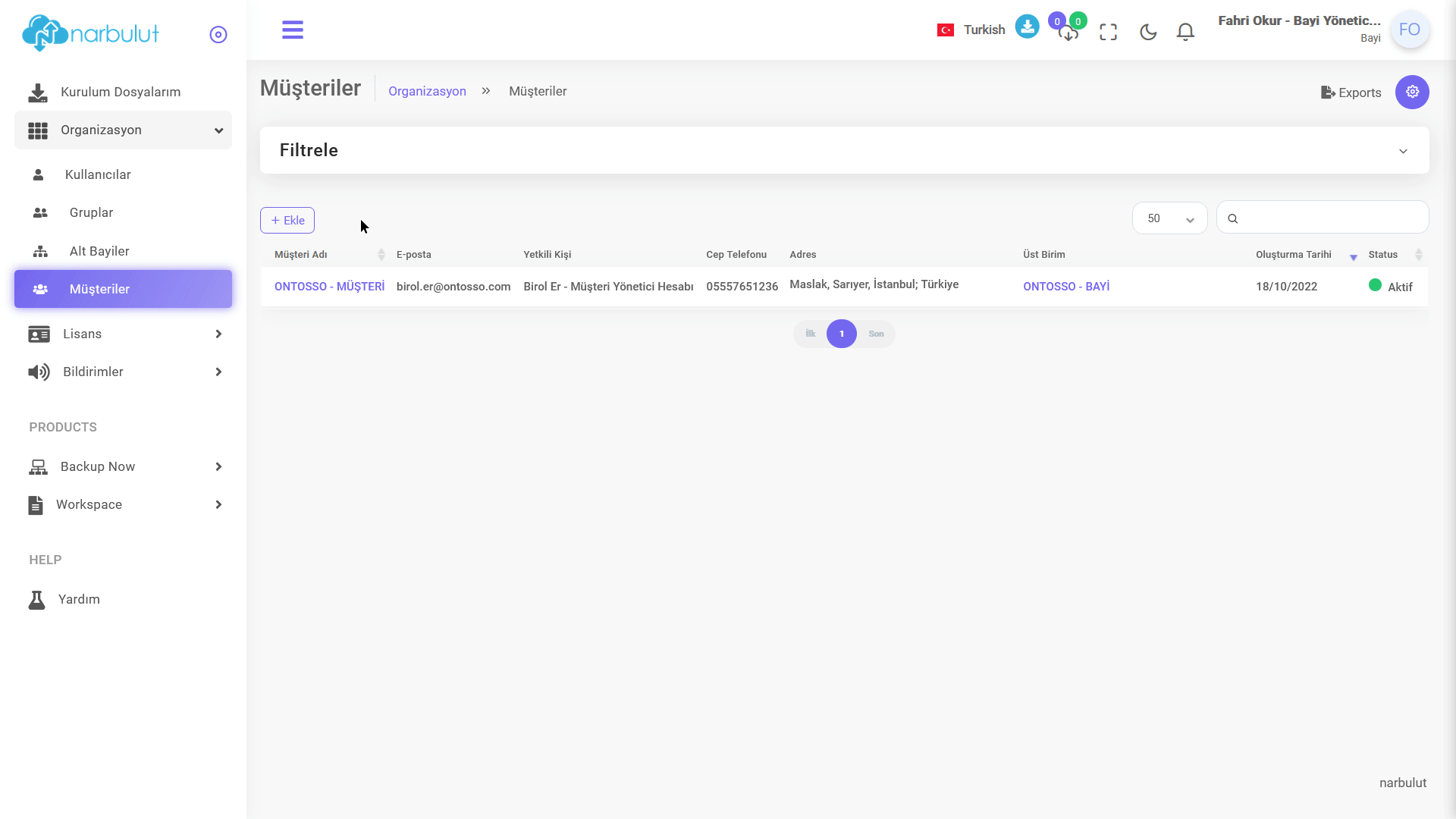Open the 50 rows per page dropdown

[x=1169, y=218]
